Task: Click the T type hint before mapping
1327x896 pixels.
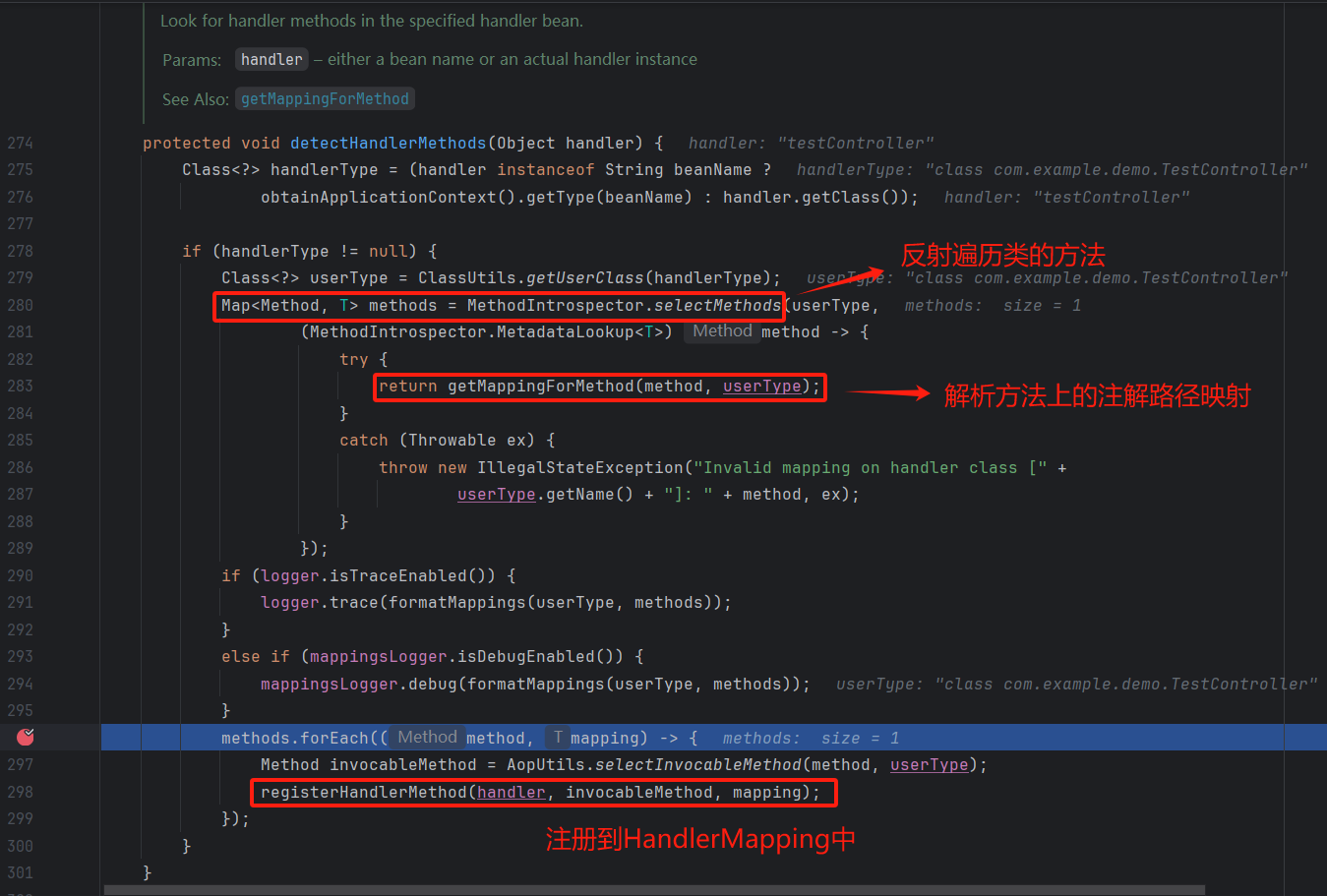Action: click(558, 738)
